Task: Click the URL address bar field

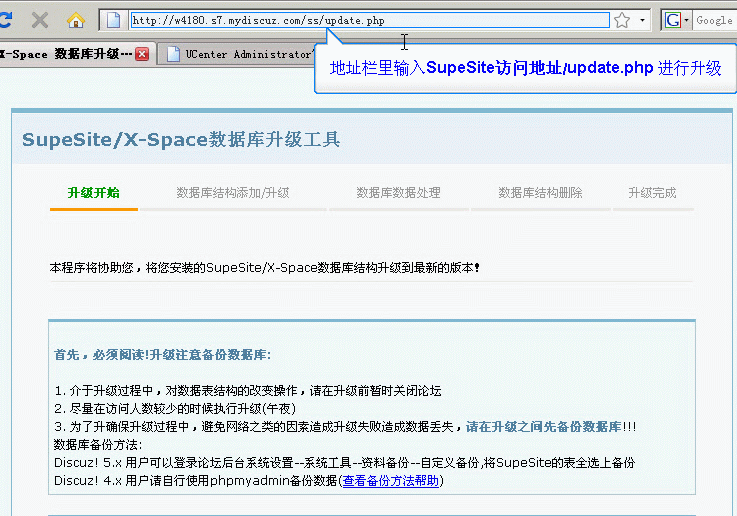Action: pyautogui.click(x=360, y=20)
